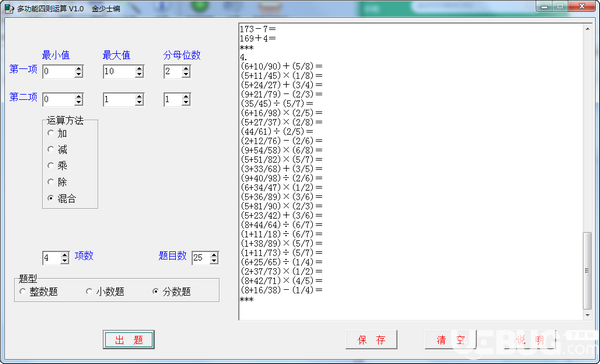Screen dimensions: 600x364
Task: Increase 项数 term count with up arrow
Action: click(x=65, y=255)
